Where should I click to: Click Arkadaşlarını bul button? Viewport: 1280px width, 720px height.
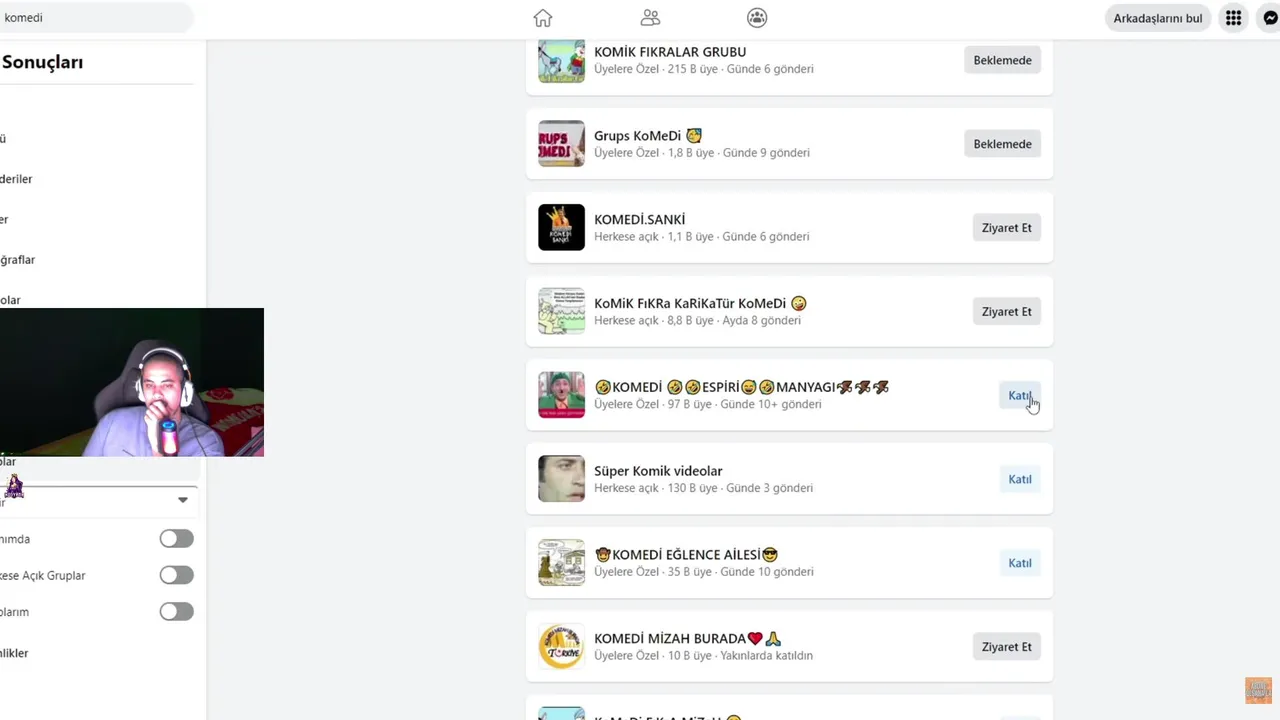click(1158, 18)
